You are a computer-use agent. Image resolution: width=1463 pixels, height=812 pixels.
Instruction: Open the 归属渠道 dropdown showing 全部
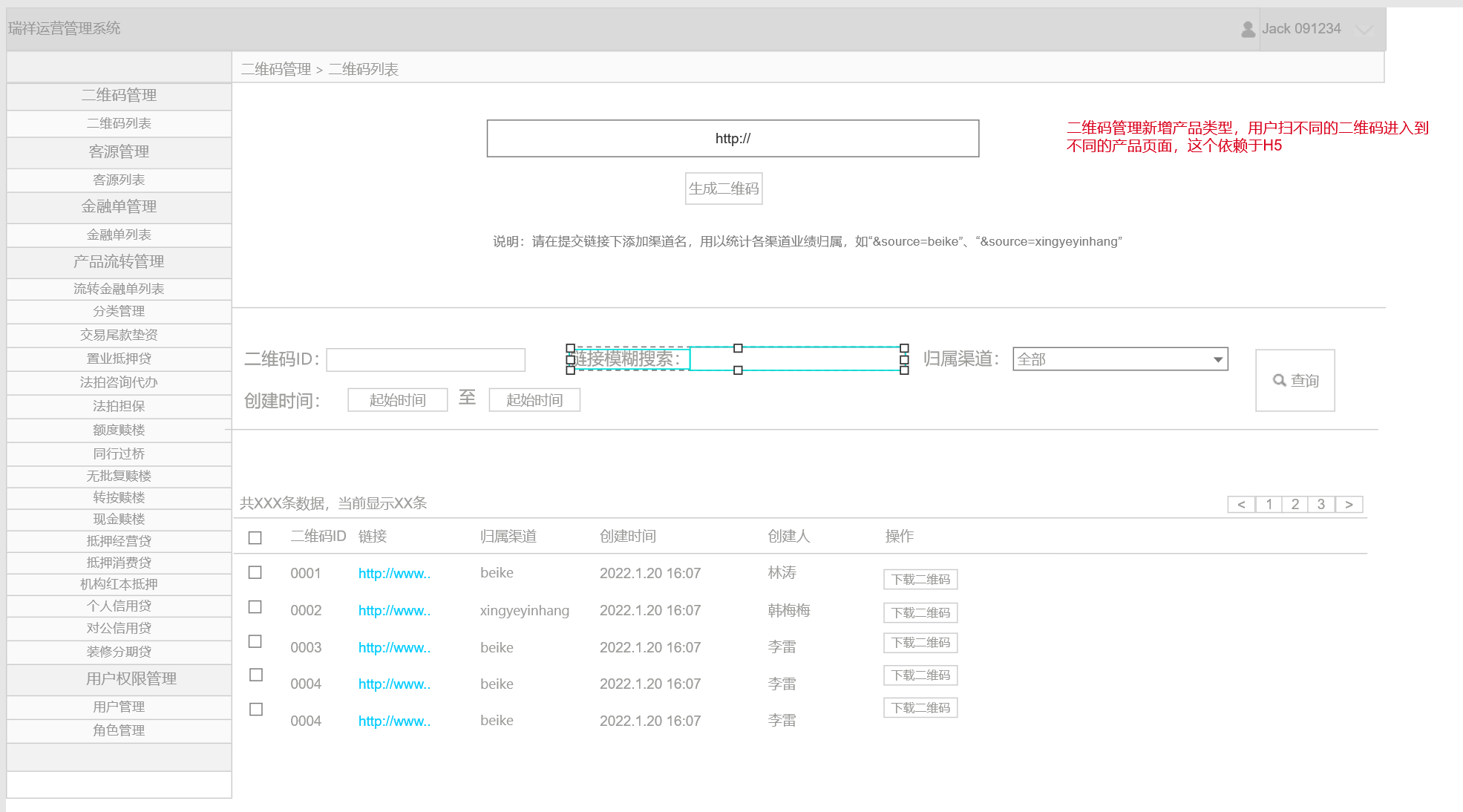pyautogui.click(x=1120, y=359)
